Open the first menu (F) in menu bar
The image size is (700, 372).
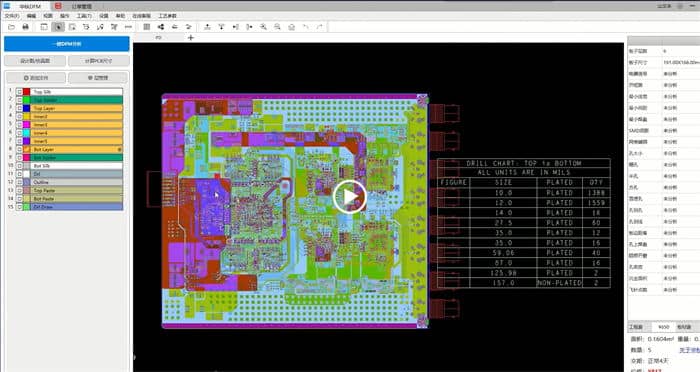coord(12,16)
